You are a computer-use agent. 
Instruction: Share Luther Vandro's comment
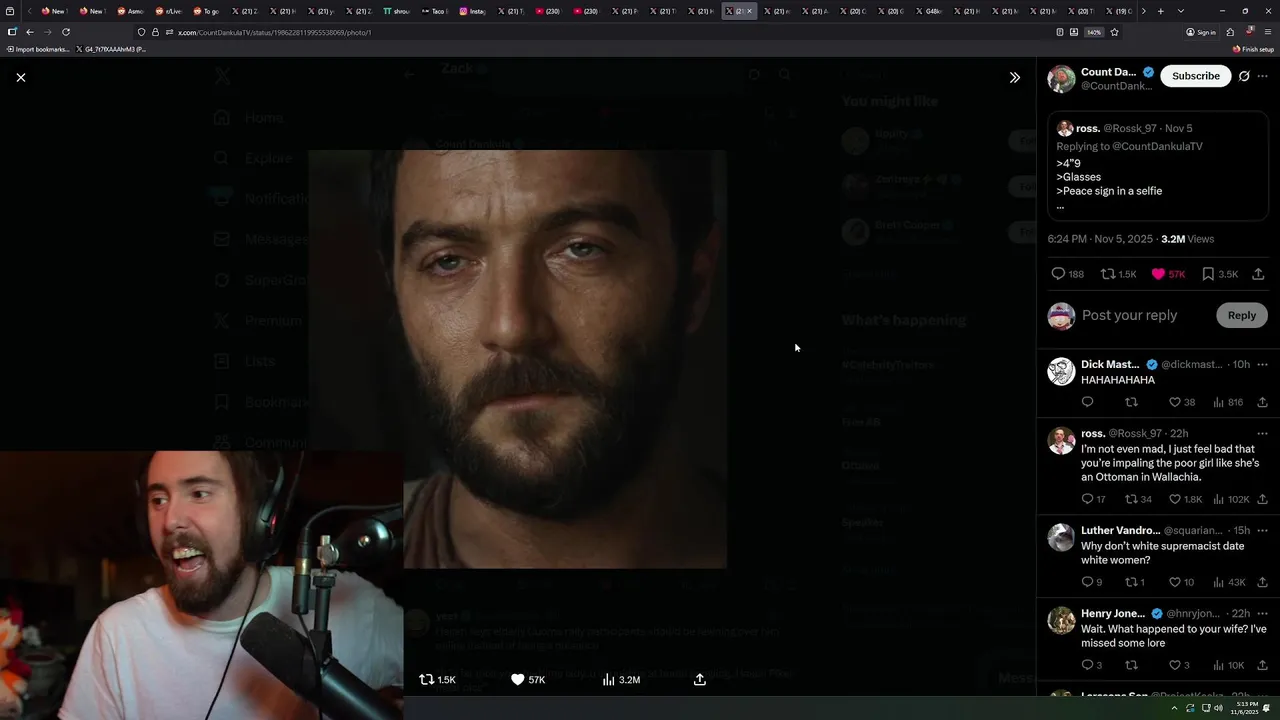coord(1262,582)
